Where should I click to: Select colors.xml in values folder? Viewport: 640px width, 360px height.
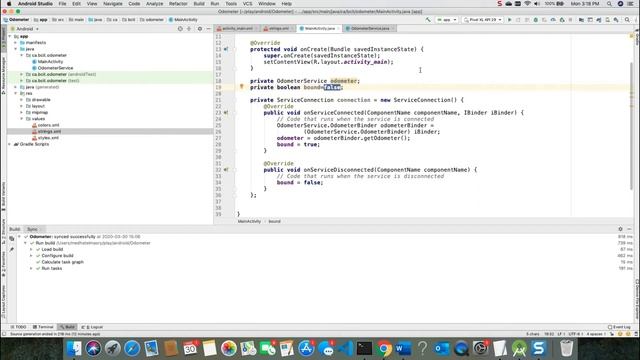pyautogui.click(x=48, y=125)
